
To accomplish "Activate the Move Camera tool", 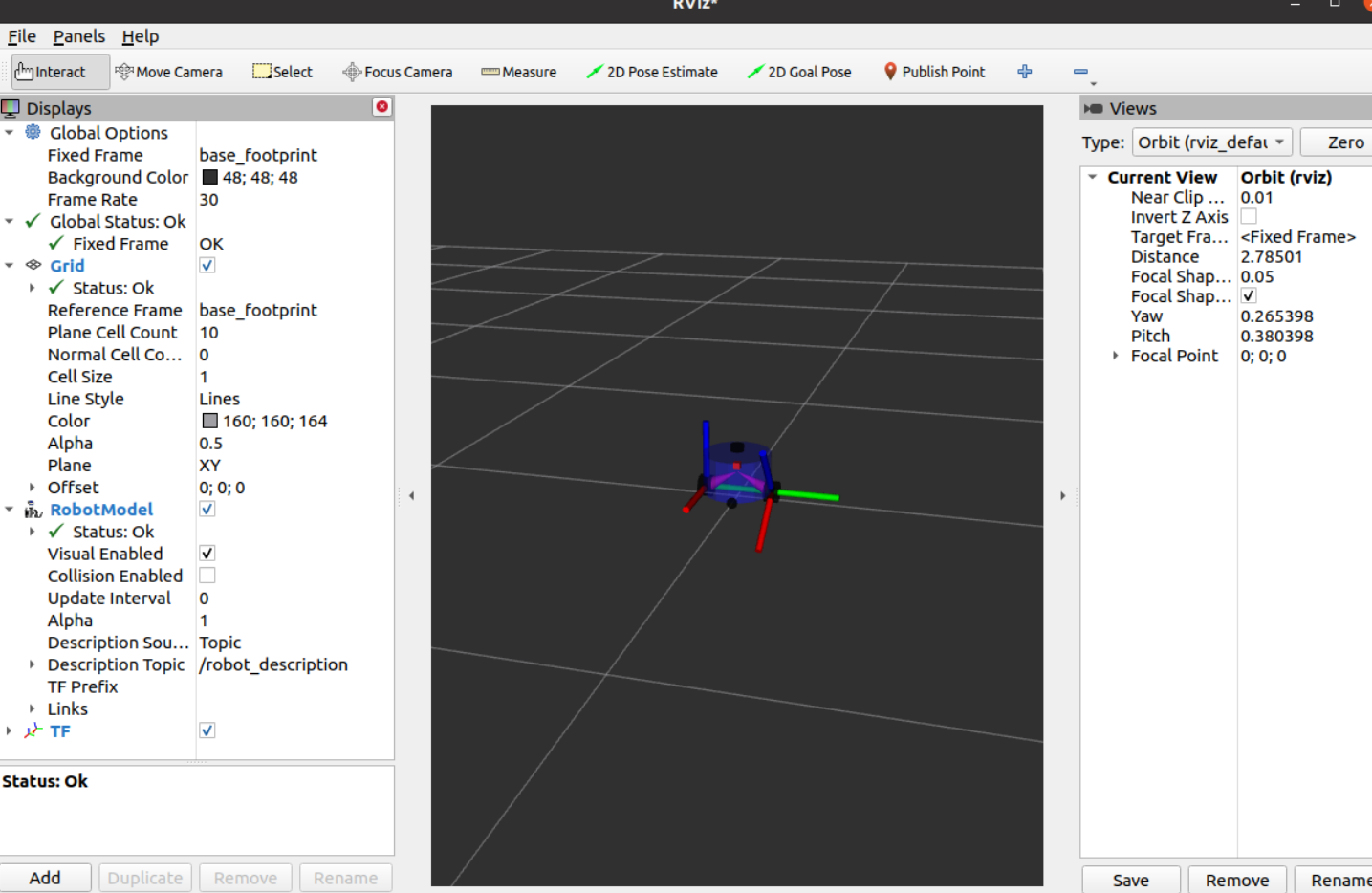I will coord(168,72).
